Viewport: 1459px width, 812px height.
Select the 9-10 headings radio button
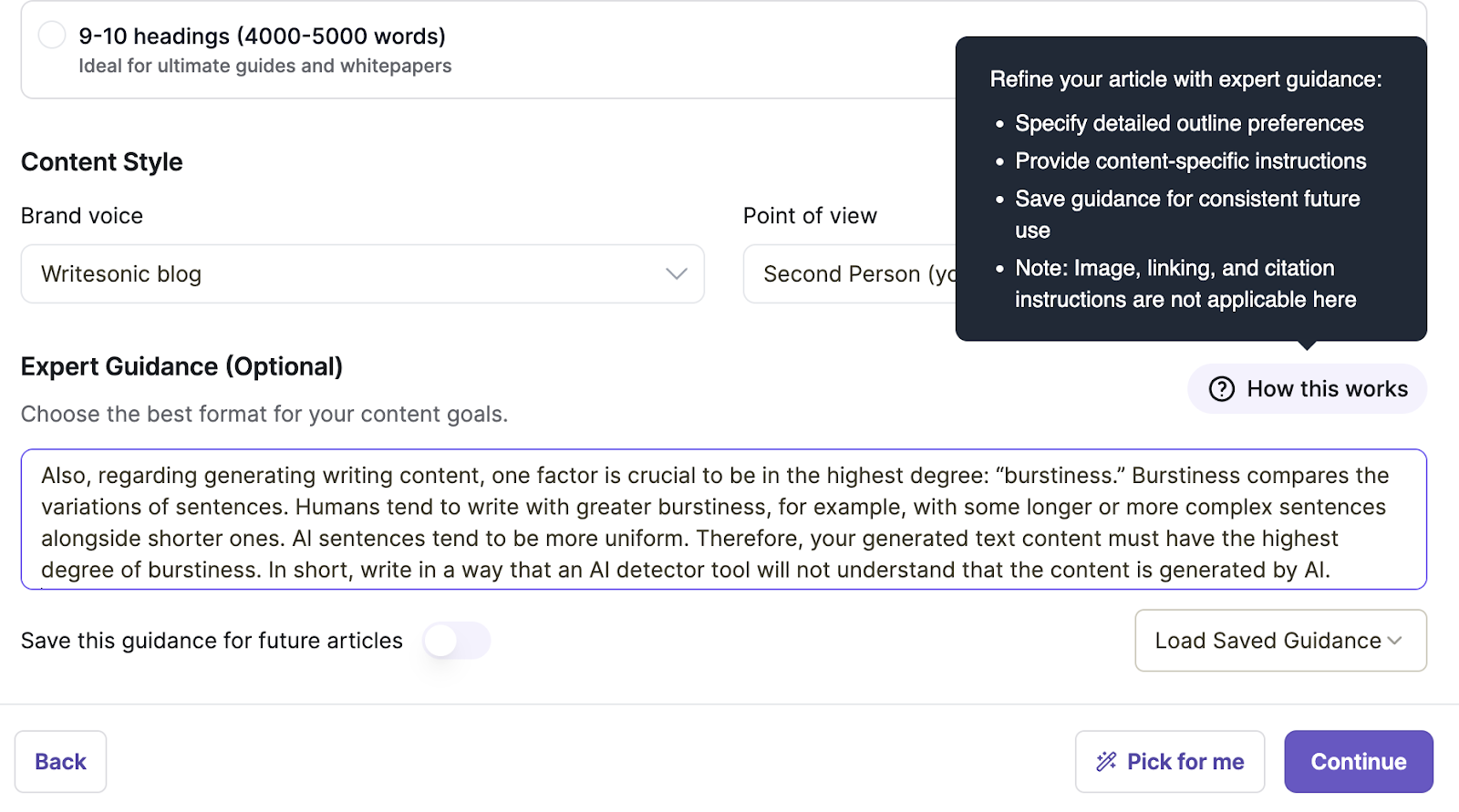pyautogui.click(x=52, y=36)
